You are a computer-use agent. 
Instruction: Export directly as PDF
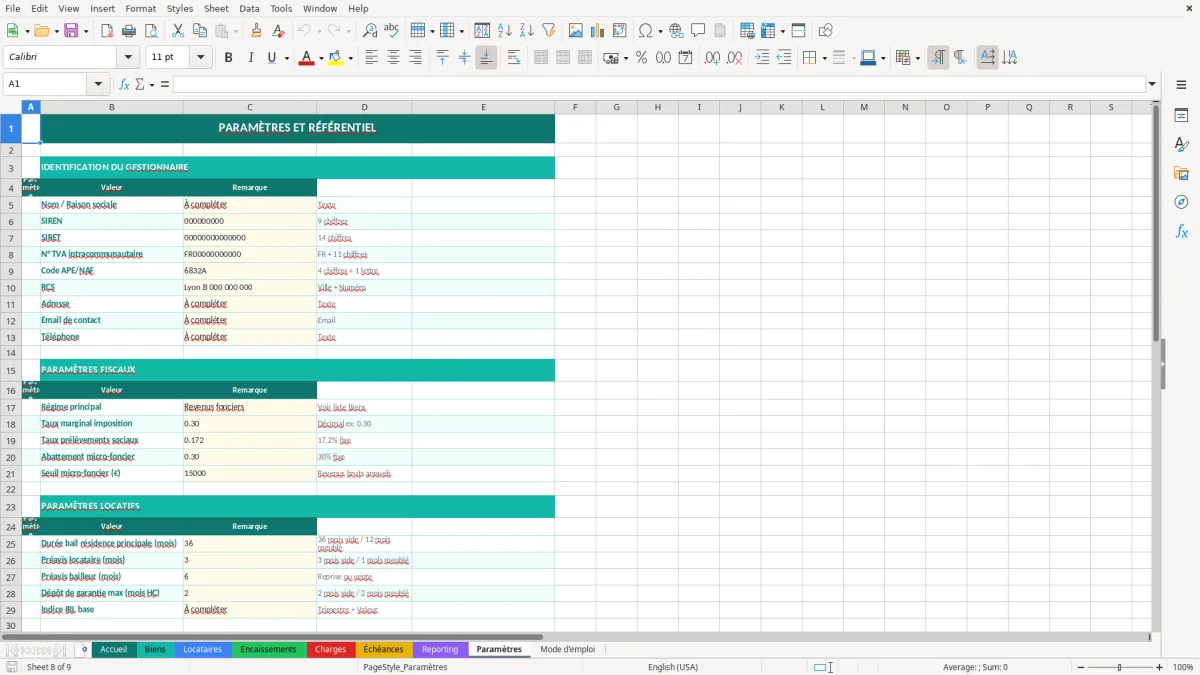click(107, 31)
